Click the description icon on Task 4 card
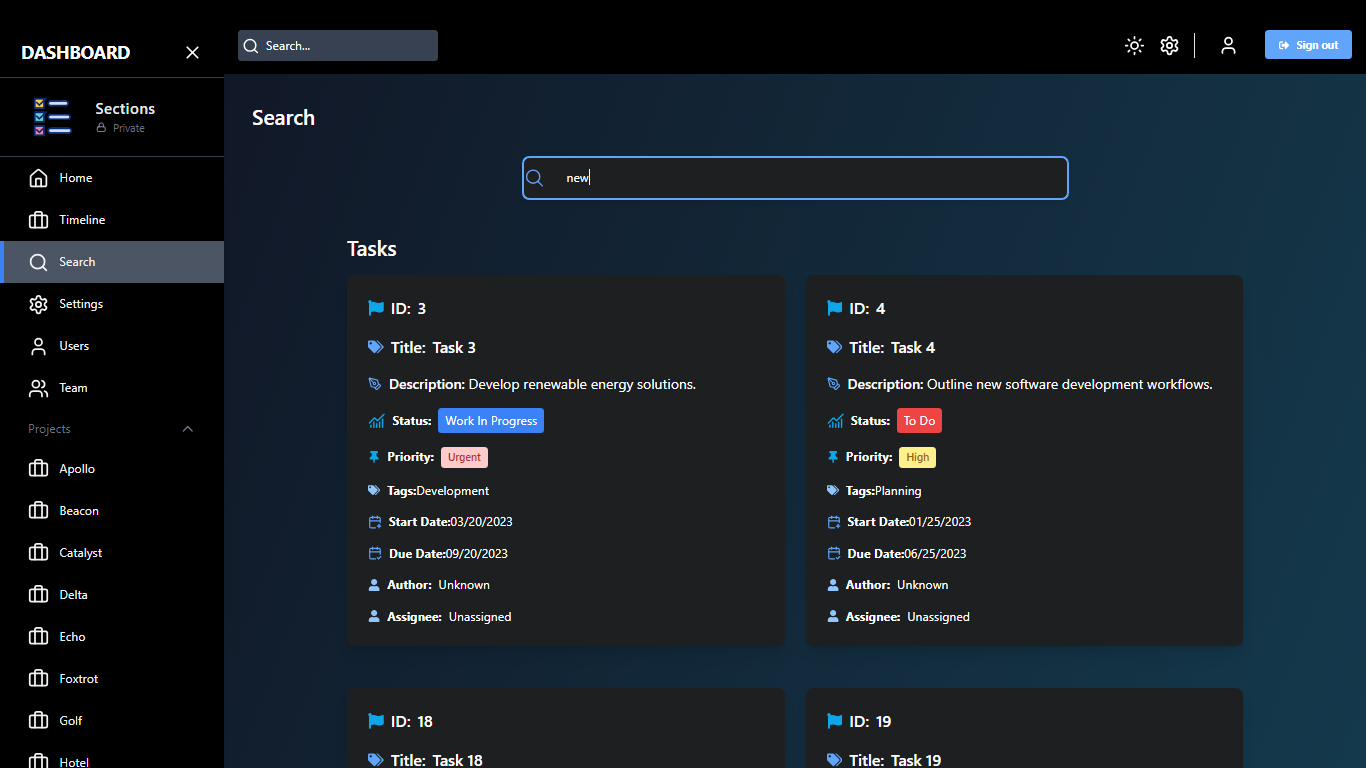1366x768 pixels. (833, 384)
